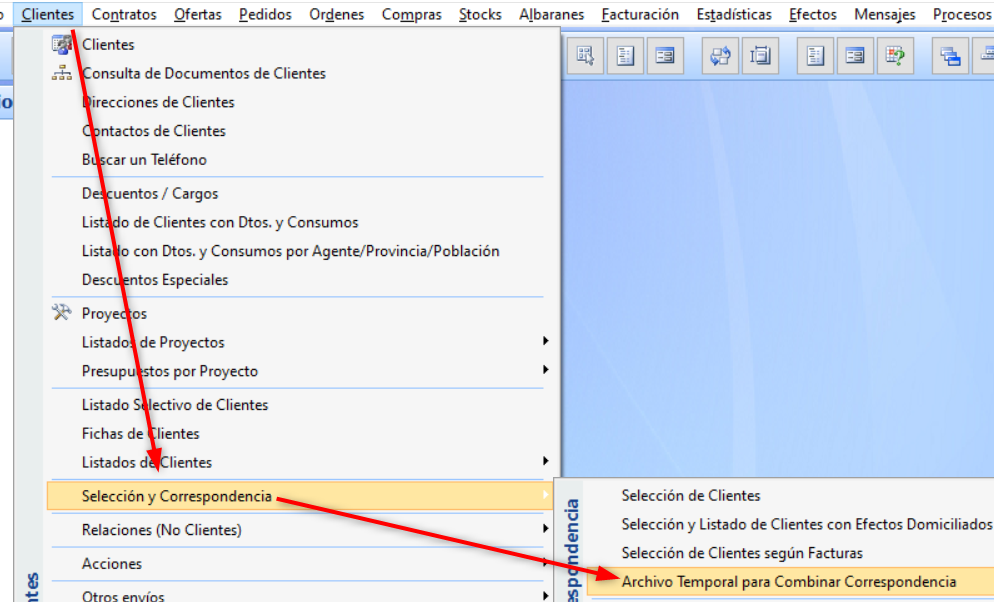Choose Fichas de Clientes menu entry
The width and height of the screenshot is (994, 602).
(141, 434)
